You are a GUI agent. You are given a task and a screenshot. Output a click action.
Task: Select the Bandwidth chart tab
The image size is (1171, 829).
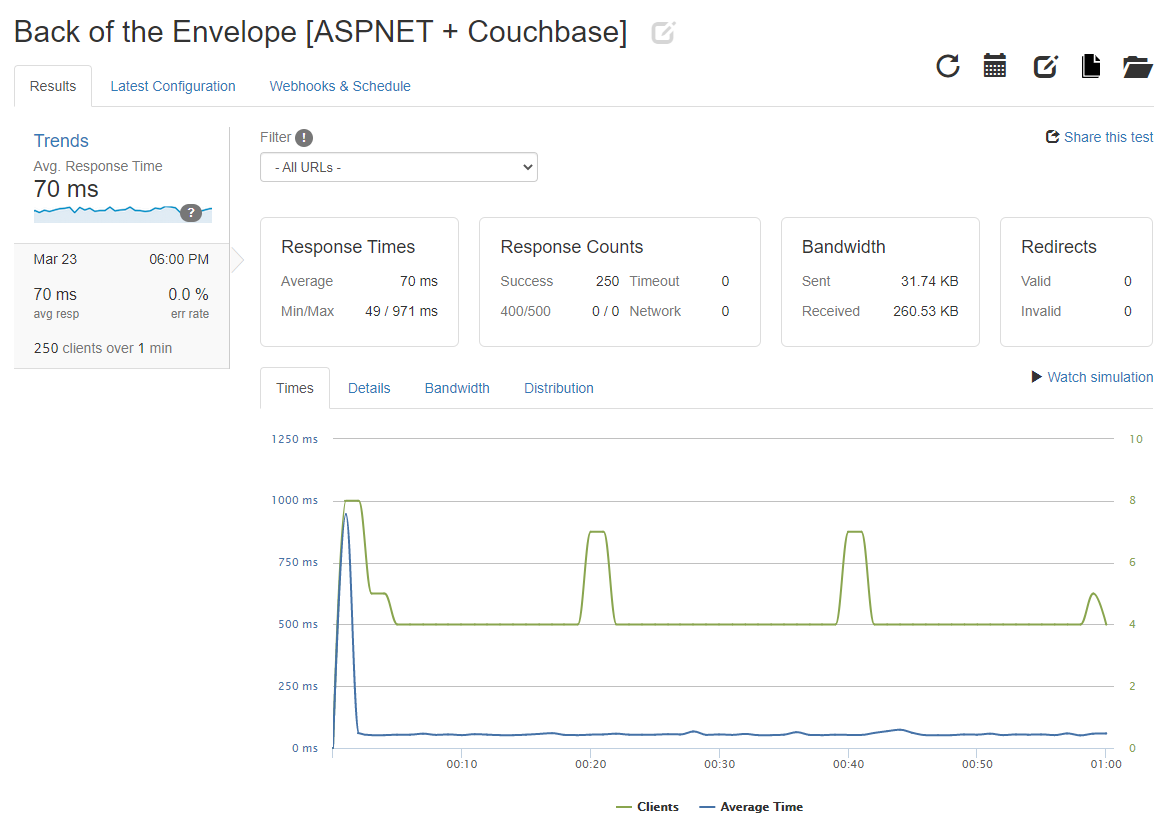point(457,388)
